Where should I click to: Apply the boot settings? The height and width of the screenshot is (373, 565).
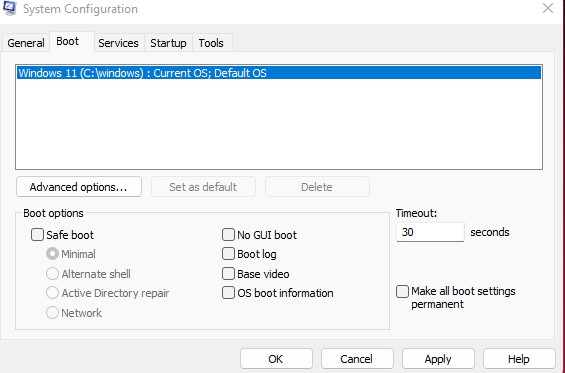click(x=438, y=359)
